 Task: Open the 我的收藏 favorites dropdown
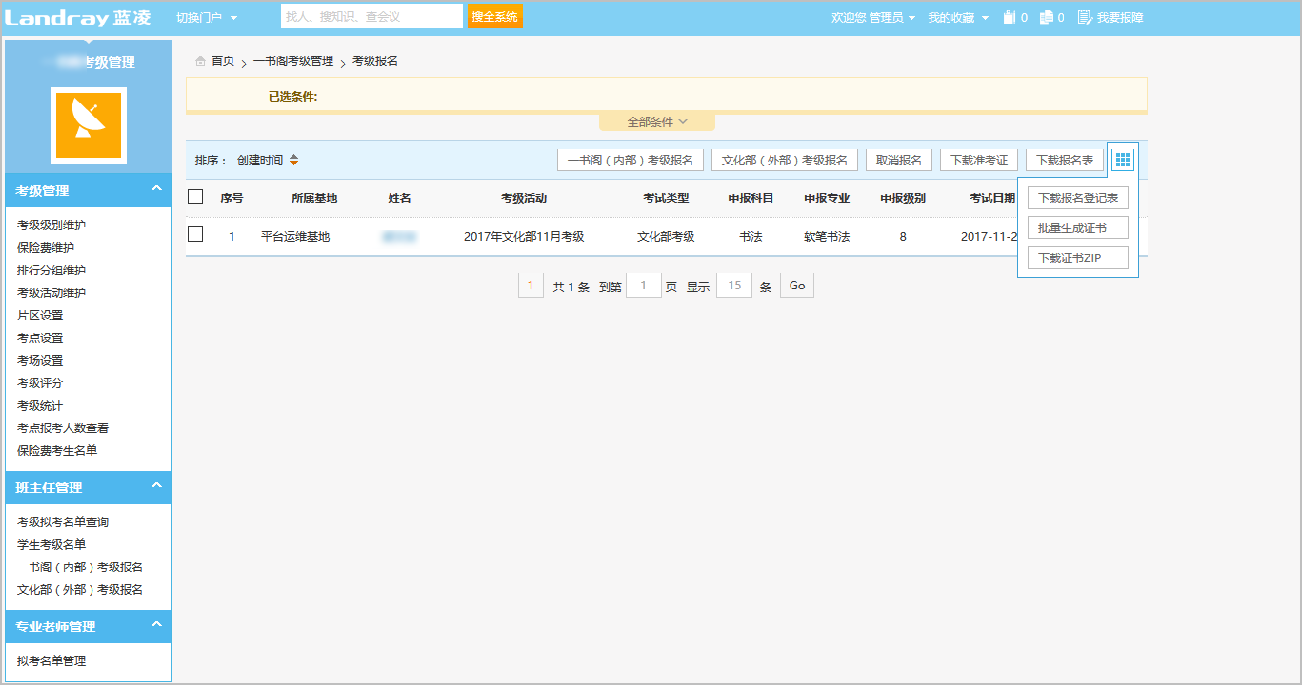point(958,17)
